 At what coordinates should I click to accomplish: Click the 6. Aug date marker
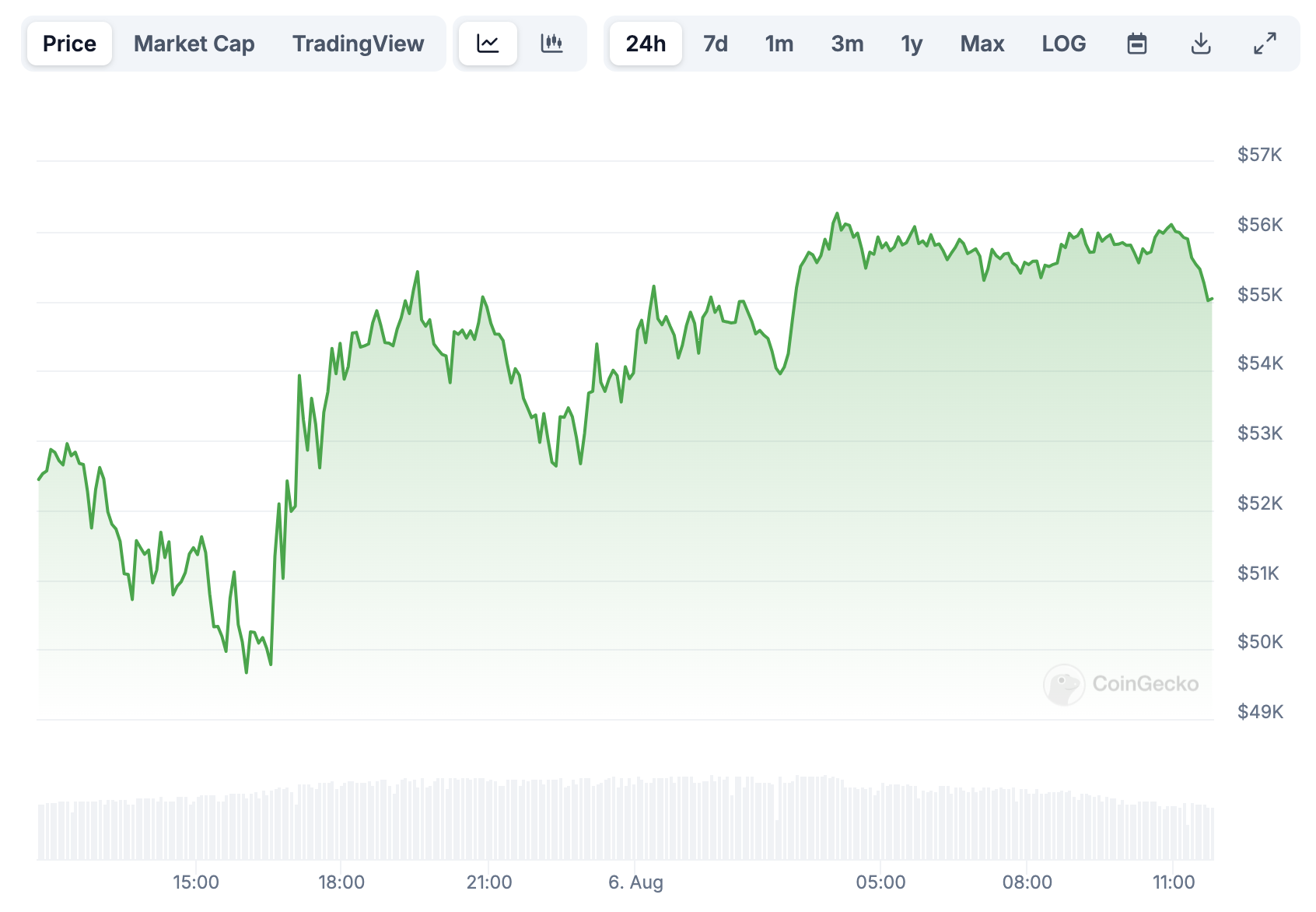[x=635, y=882]
